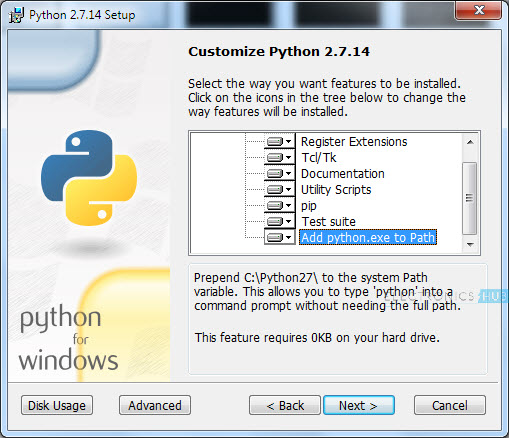Image resolution: width=509 pixels, height=438 pixels.
Task: Click the feature list scrollbar up arrow
Action: click(x=470, y=142)
